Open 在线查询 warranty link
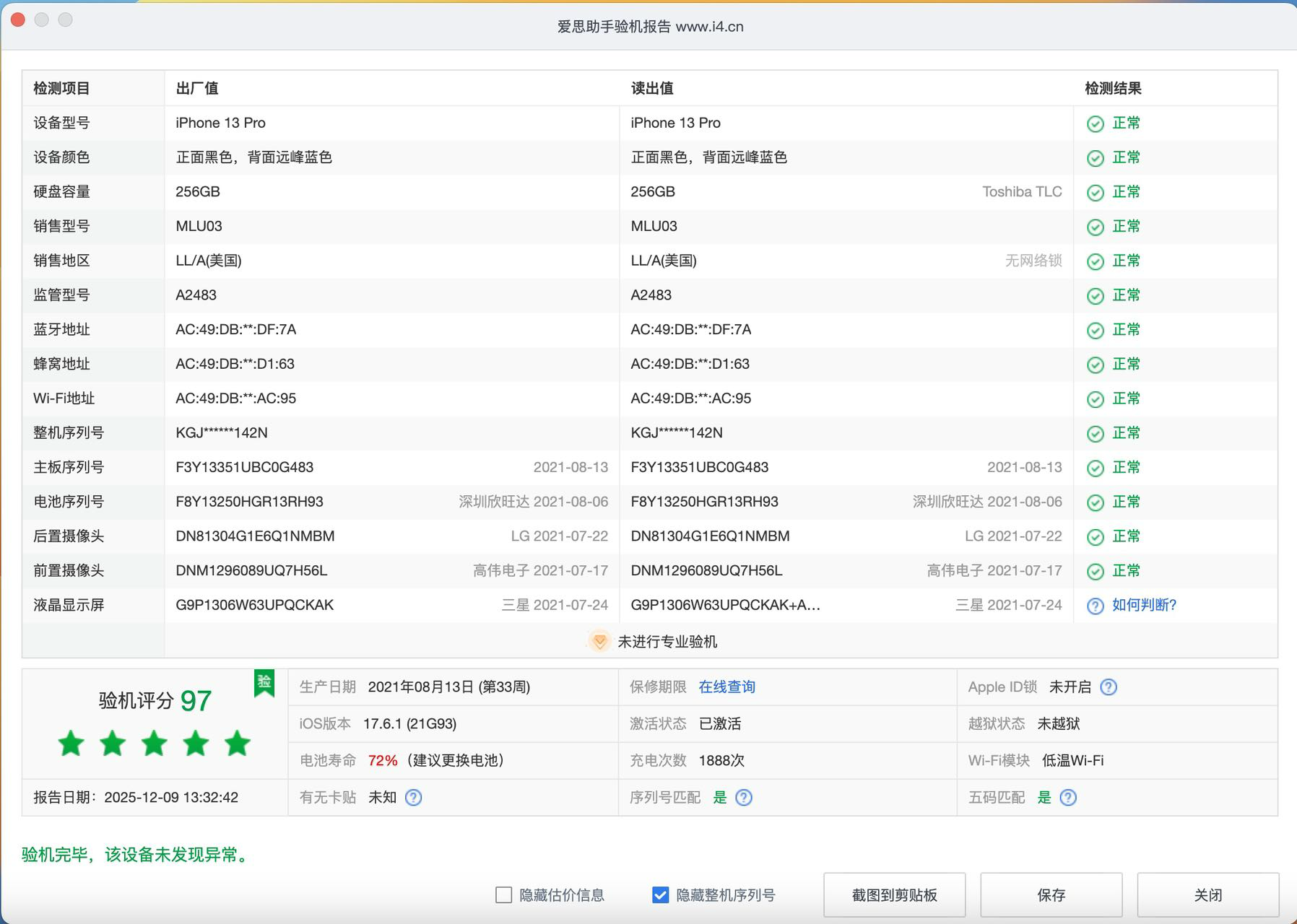 (726, 687)
